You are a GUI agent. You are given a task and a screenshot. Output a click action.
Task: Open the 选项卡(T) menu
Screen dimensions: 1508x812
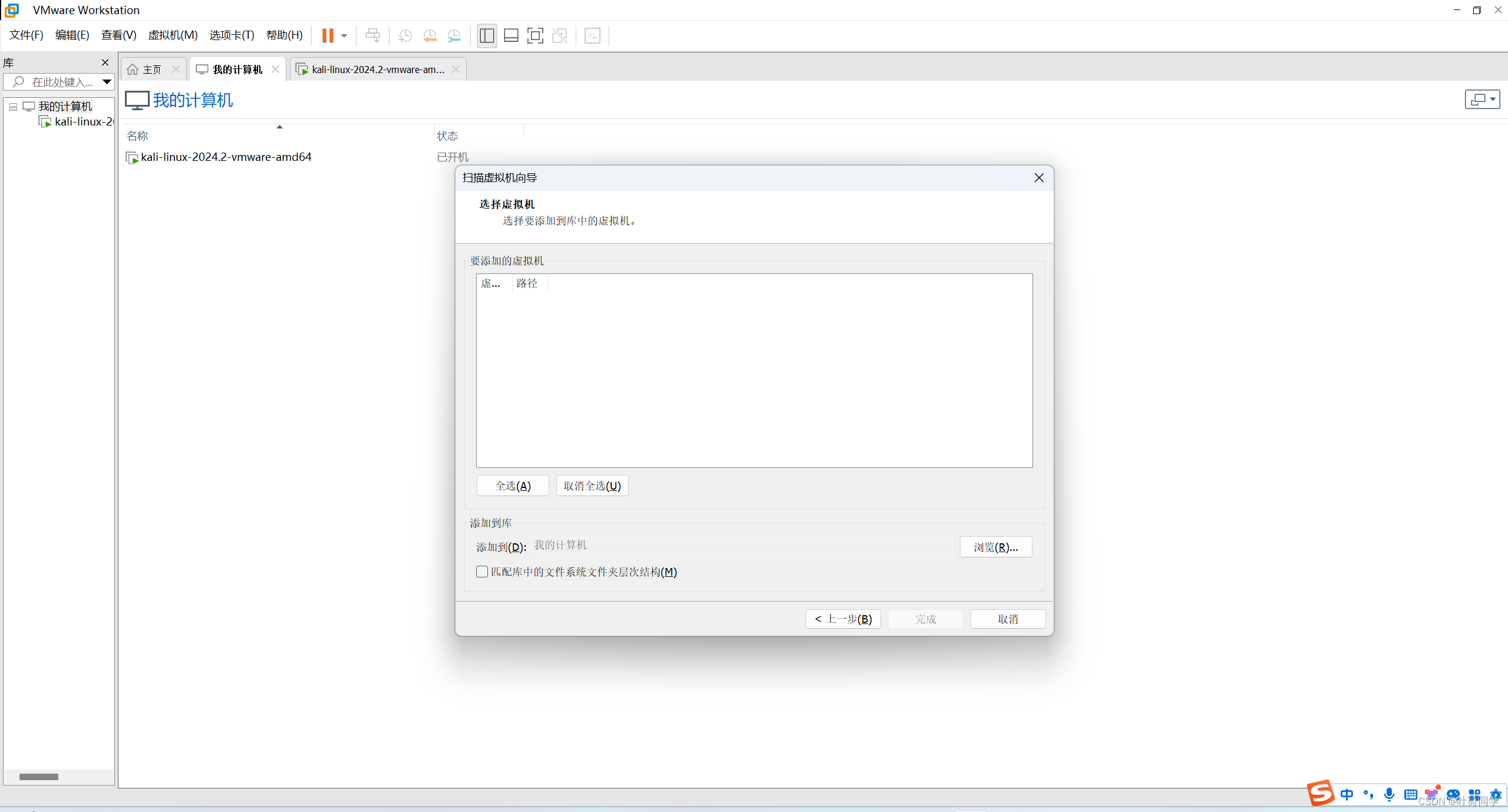(x=232, y=35)
